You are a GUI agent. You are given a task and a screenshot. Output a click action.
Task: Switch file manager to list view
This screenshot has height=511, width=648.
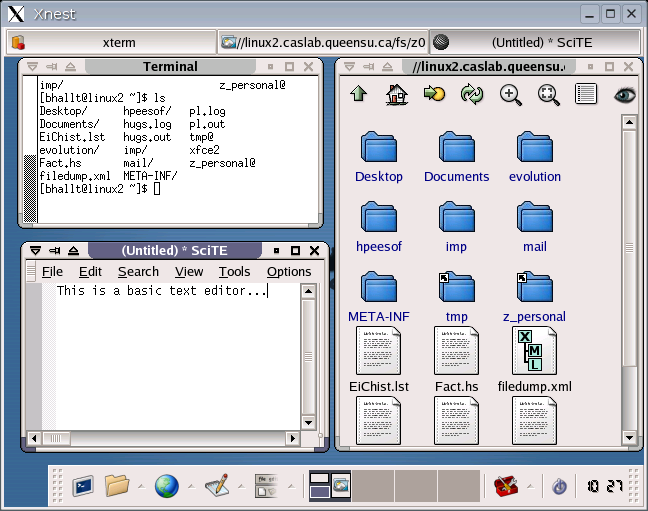click(586, 95)
